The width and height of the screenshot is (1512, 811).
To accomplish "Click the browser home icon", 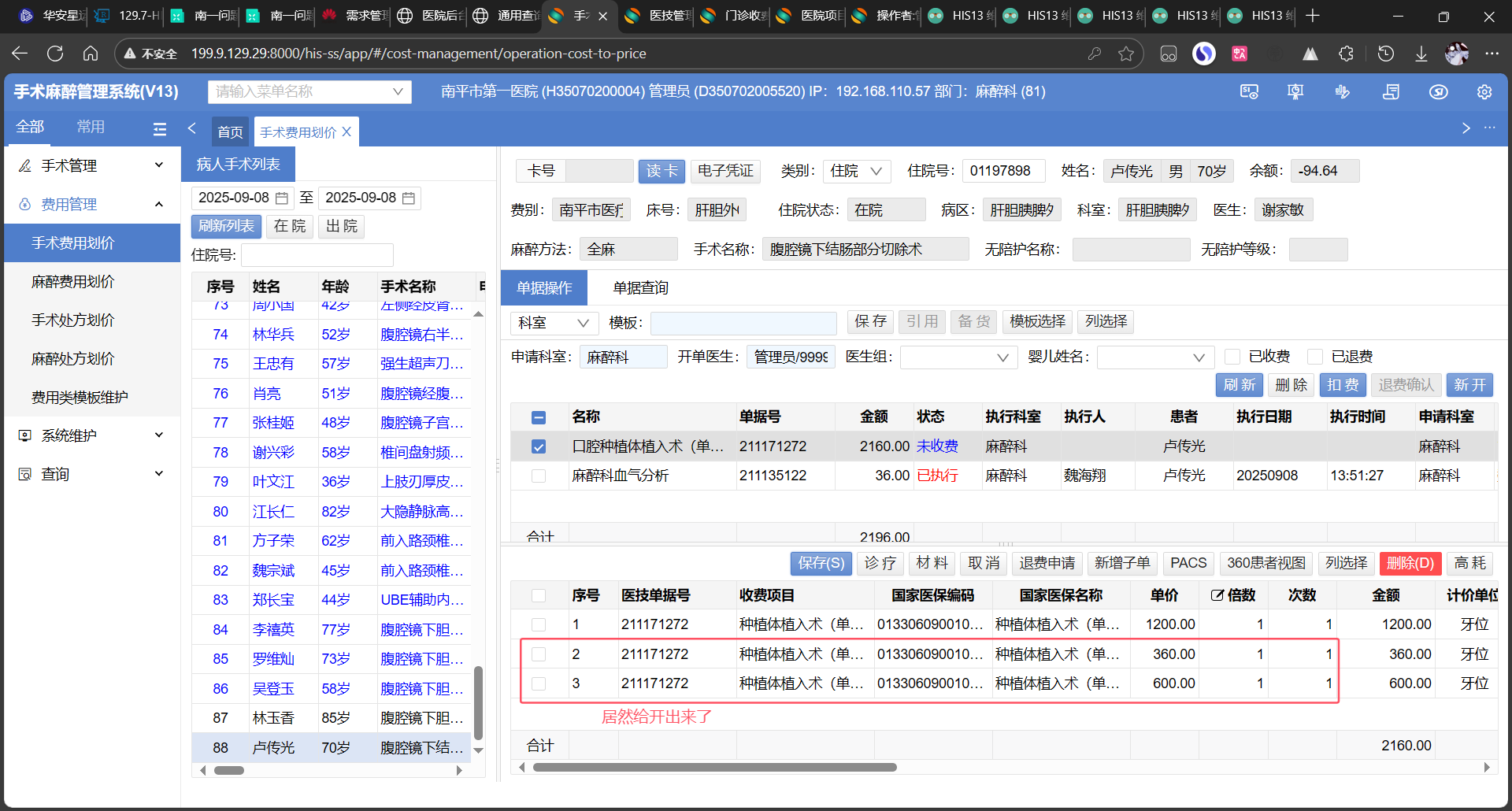I will pyautogui.click(x=91, y=54).
